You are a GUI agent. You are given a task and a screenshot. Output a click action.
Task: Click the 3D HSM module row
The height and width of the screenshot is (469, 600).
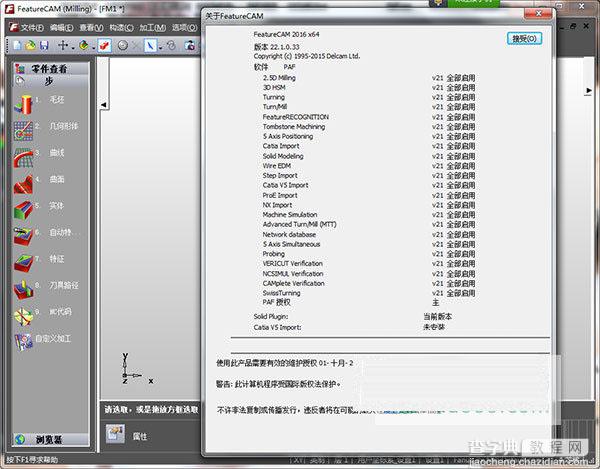point(369,87)
